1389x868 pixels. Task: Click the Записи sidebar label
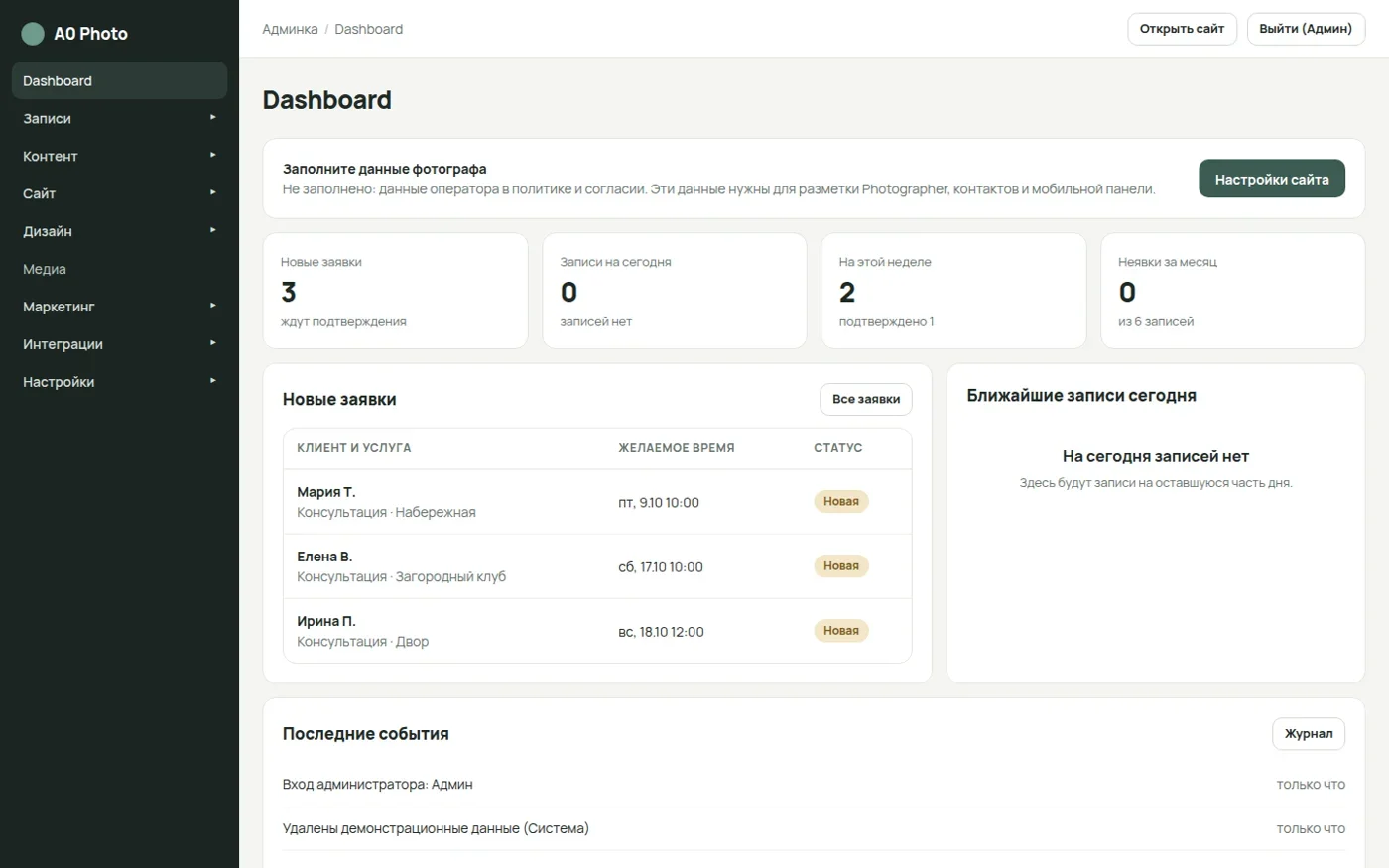click(x=47, y=119)
